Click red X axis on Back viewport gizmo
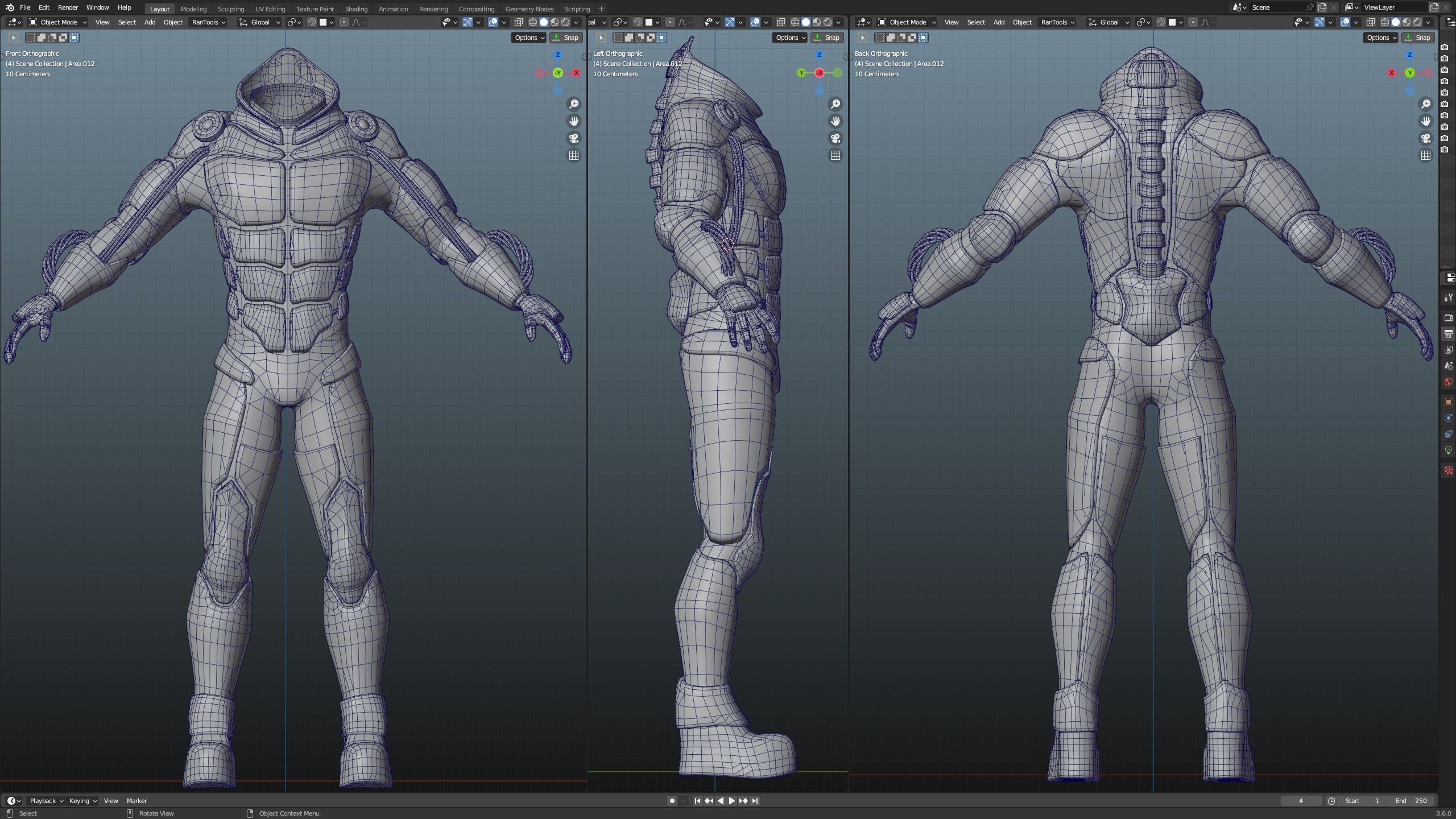This screenshot has width=1456, height=819. point(1392,73)
